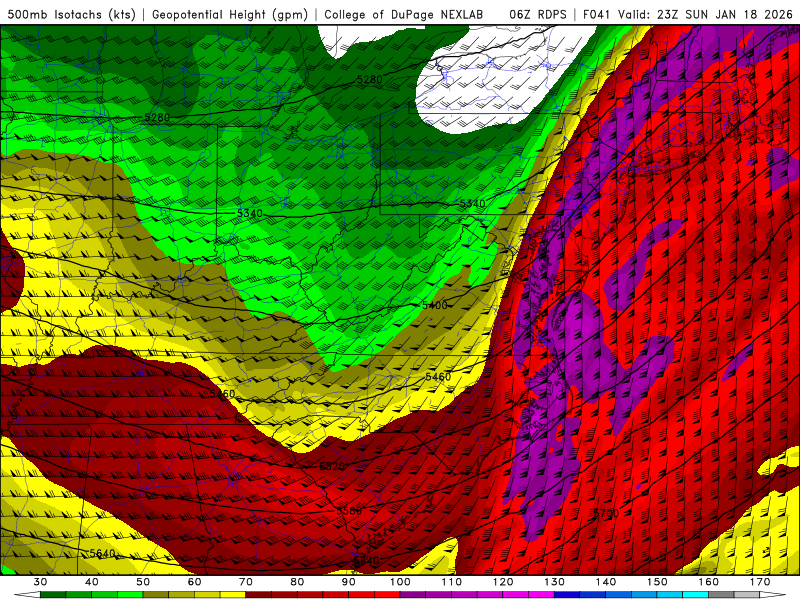The image size is (800, 600).
Task: Click the 170 label on the color scale
Action: point(760,582)
